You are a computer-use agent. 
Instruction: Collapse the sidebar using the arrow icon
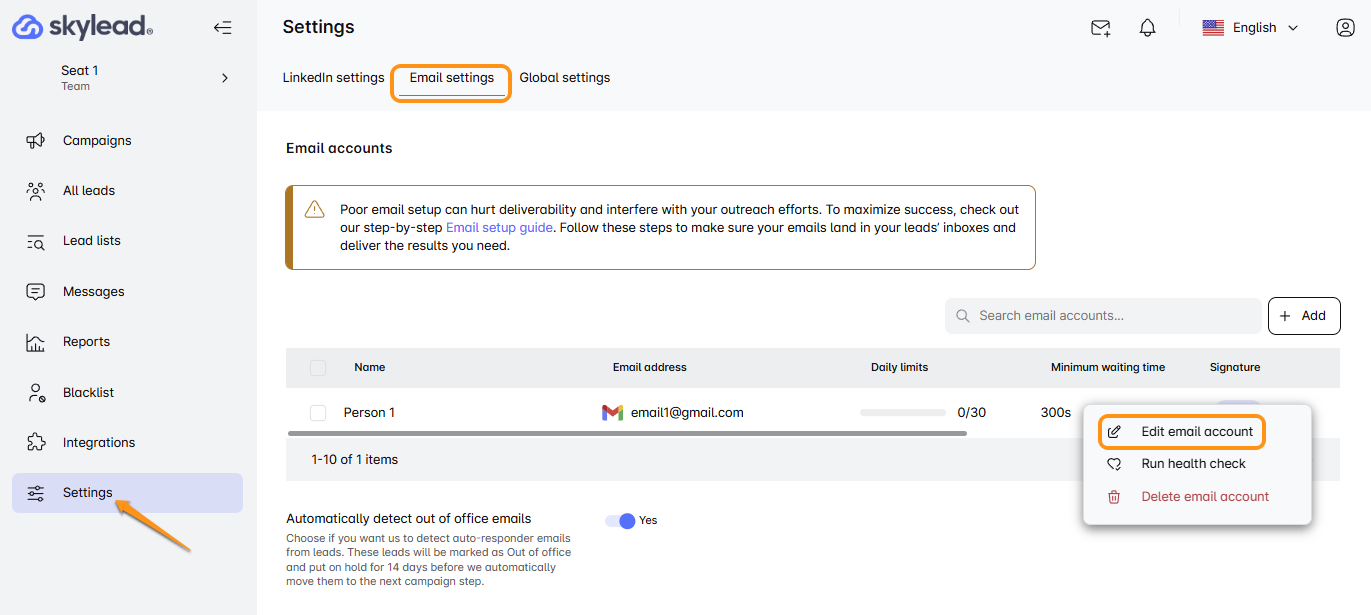pos(222,28)
